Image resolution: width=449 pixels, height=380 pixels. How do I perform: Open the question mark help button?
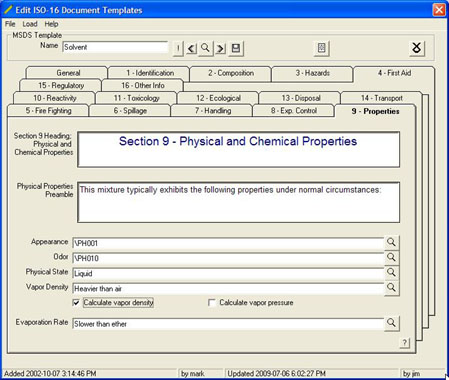[405, 342]
